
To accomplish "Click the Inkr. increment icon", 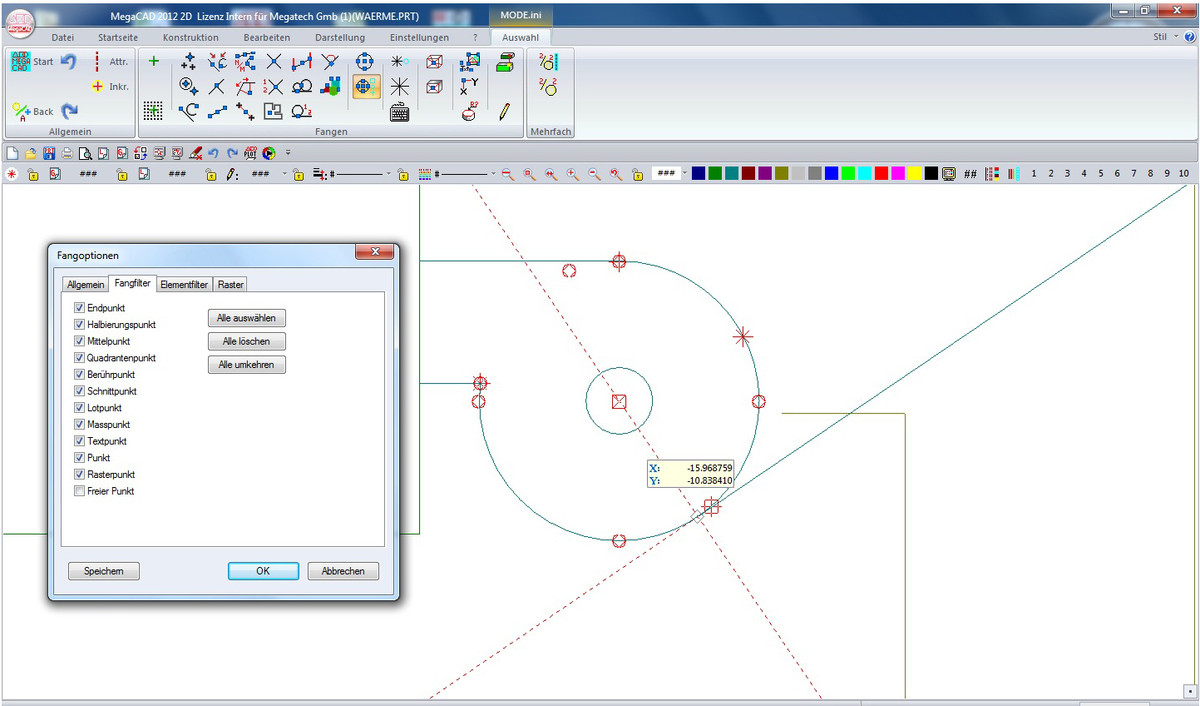I will click(x=98, y=87).
